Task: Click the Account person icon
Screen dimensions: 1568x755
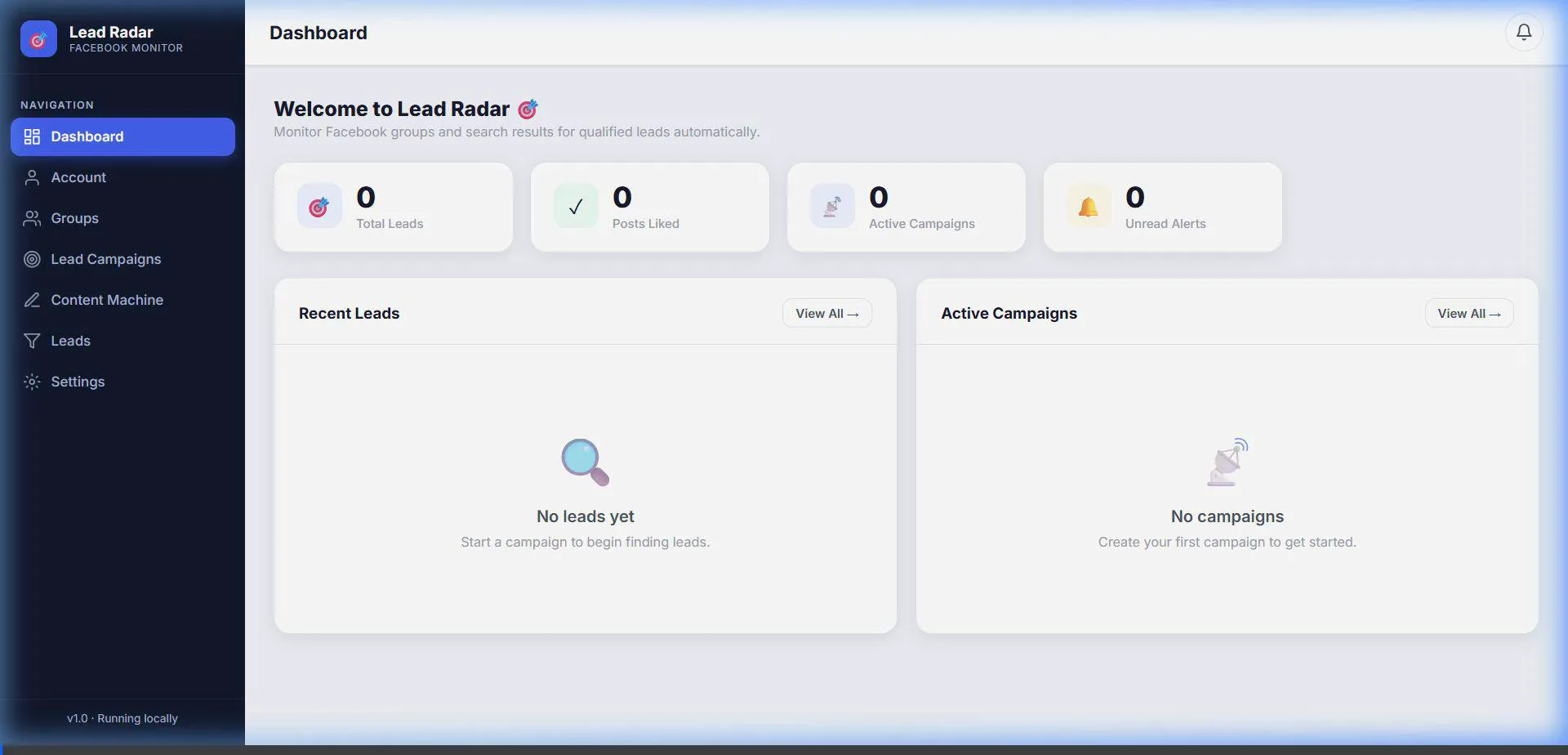Action: tap(32, 177)
